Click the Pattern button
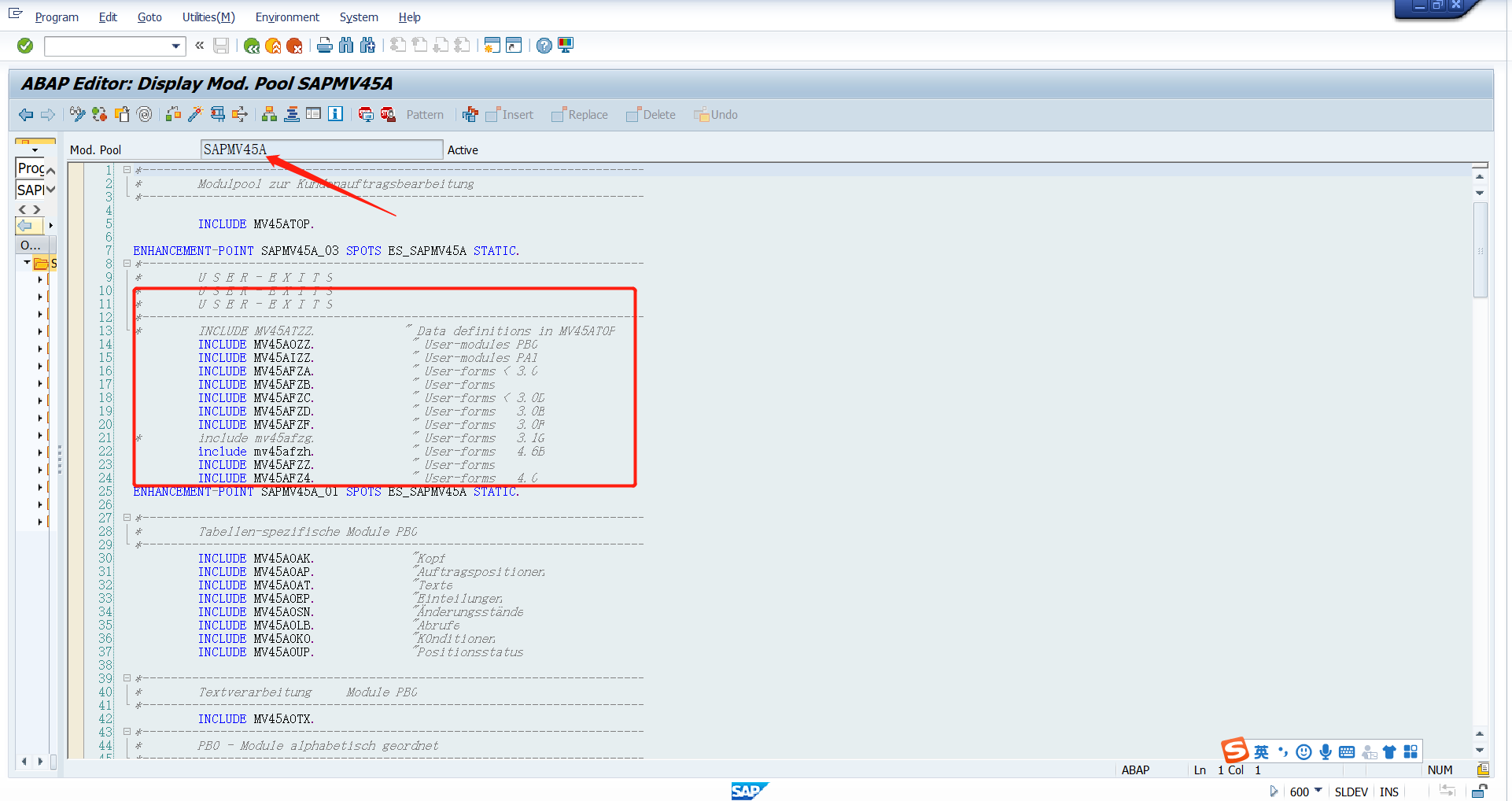1512x801 pixels. point(424,114)
